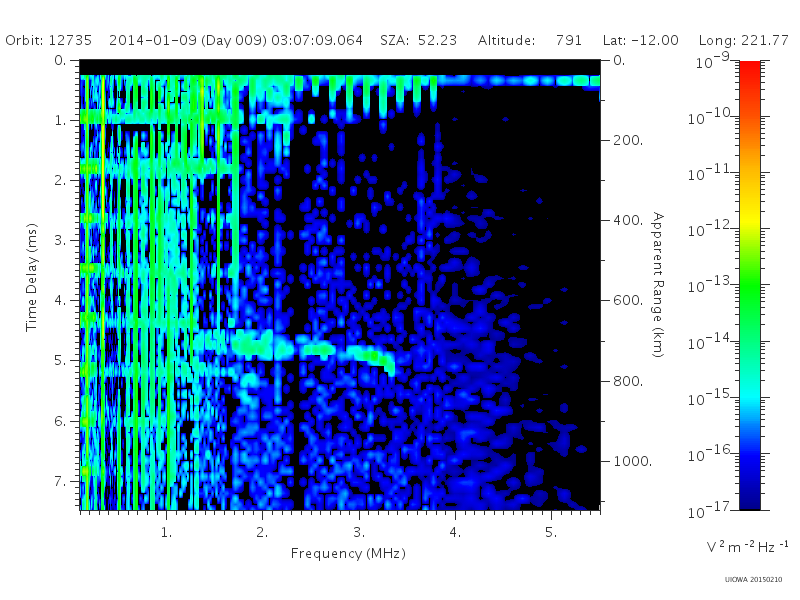Click the '0.' time delay tick label
The width and height of the screenshot is (800, 600).
pyautogui.click(x=60, y=60)
